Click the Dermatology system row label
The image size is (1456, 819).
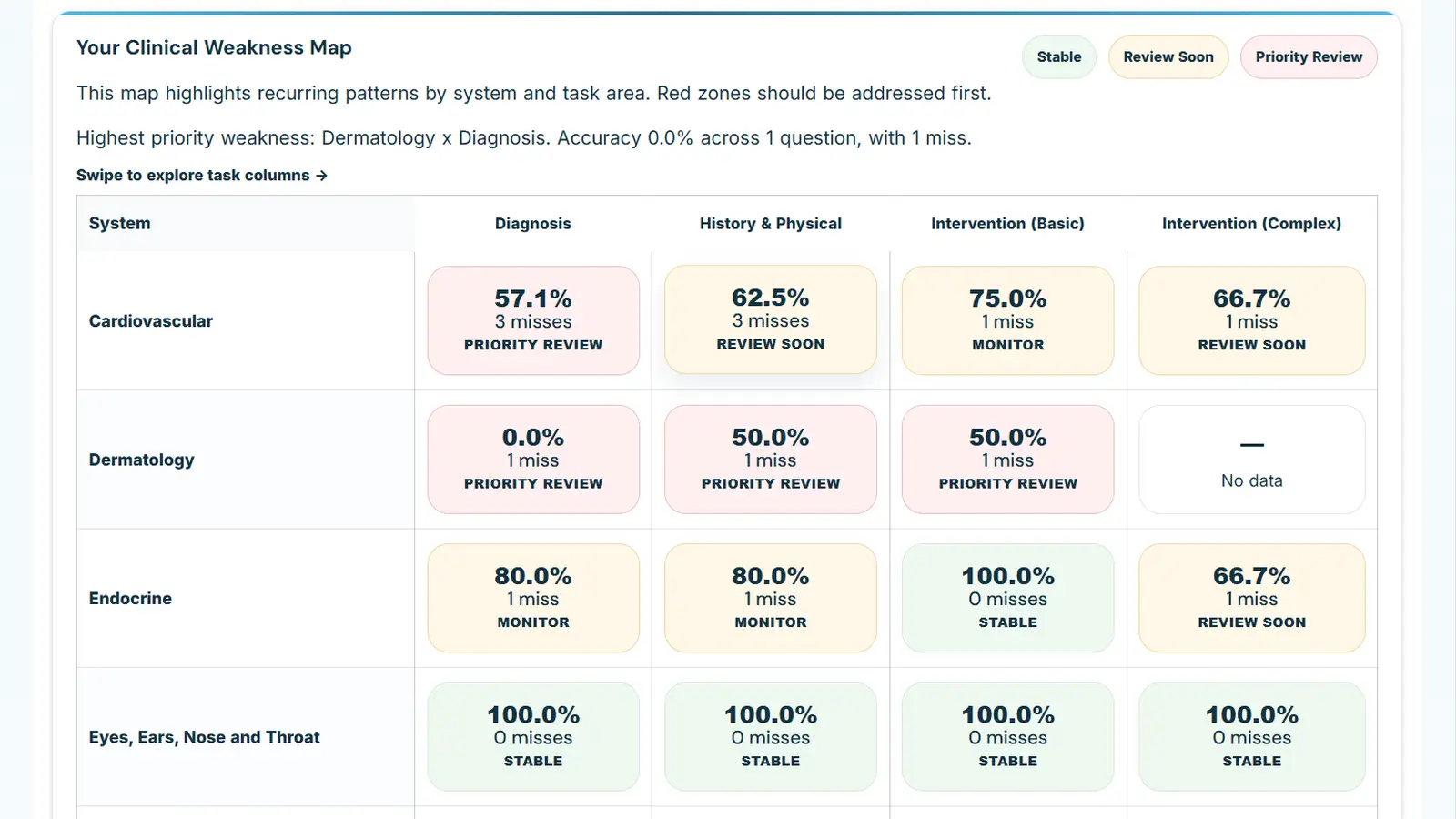[142, 460]
